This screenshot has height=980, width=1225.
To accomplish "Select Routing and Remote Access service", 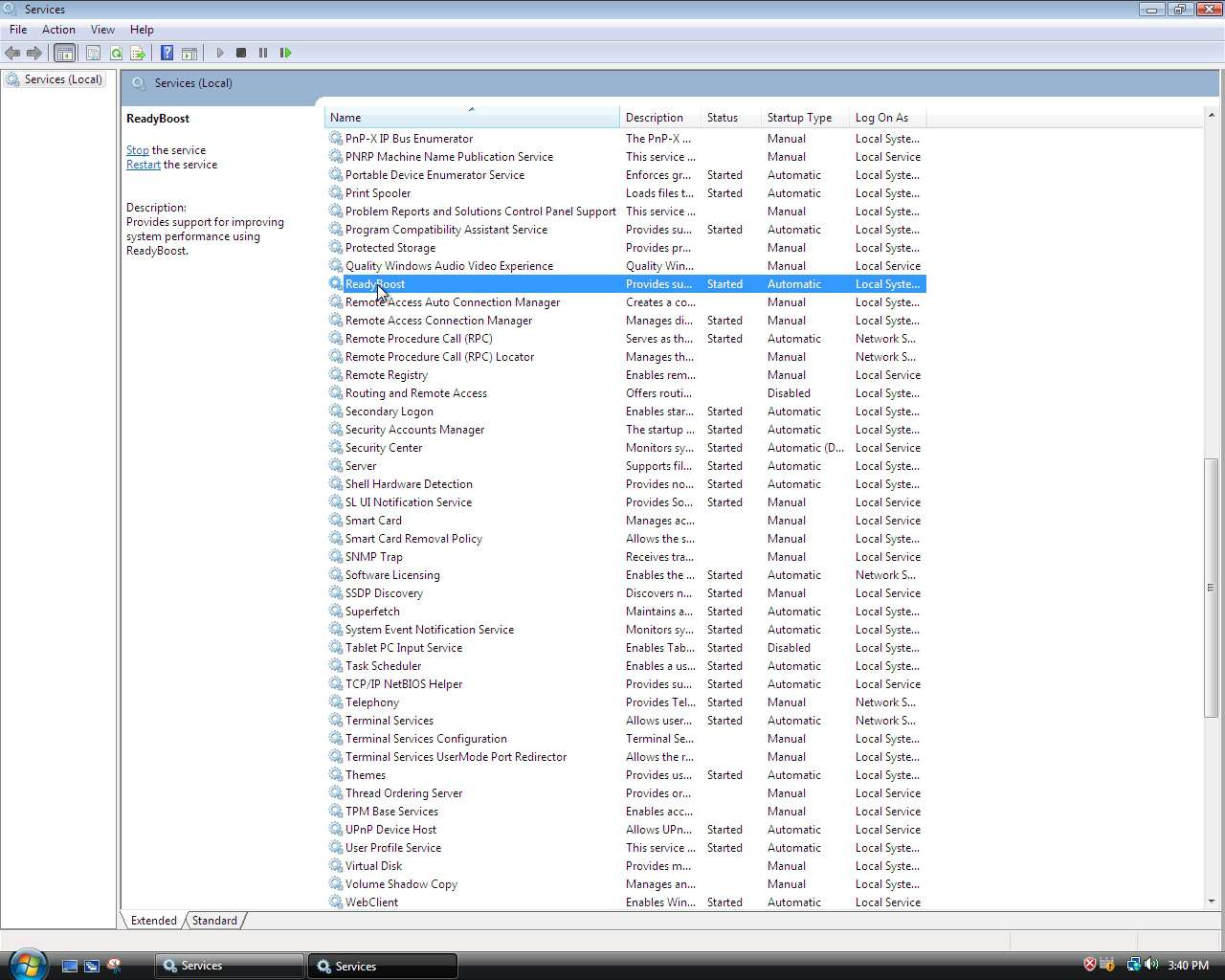I will (625, 393).
